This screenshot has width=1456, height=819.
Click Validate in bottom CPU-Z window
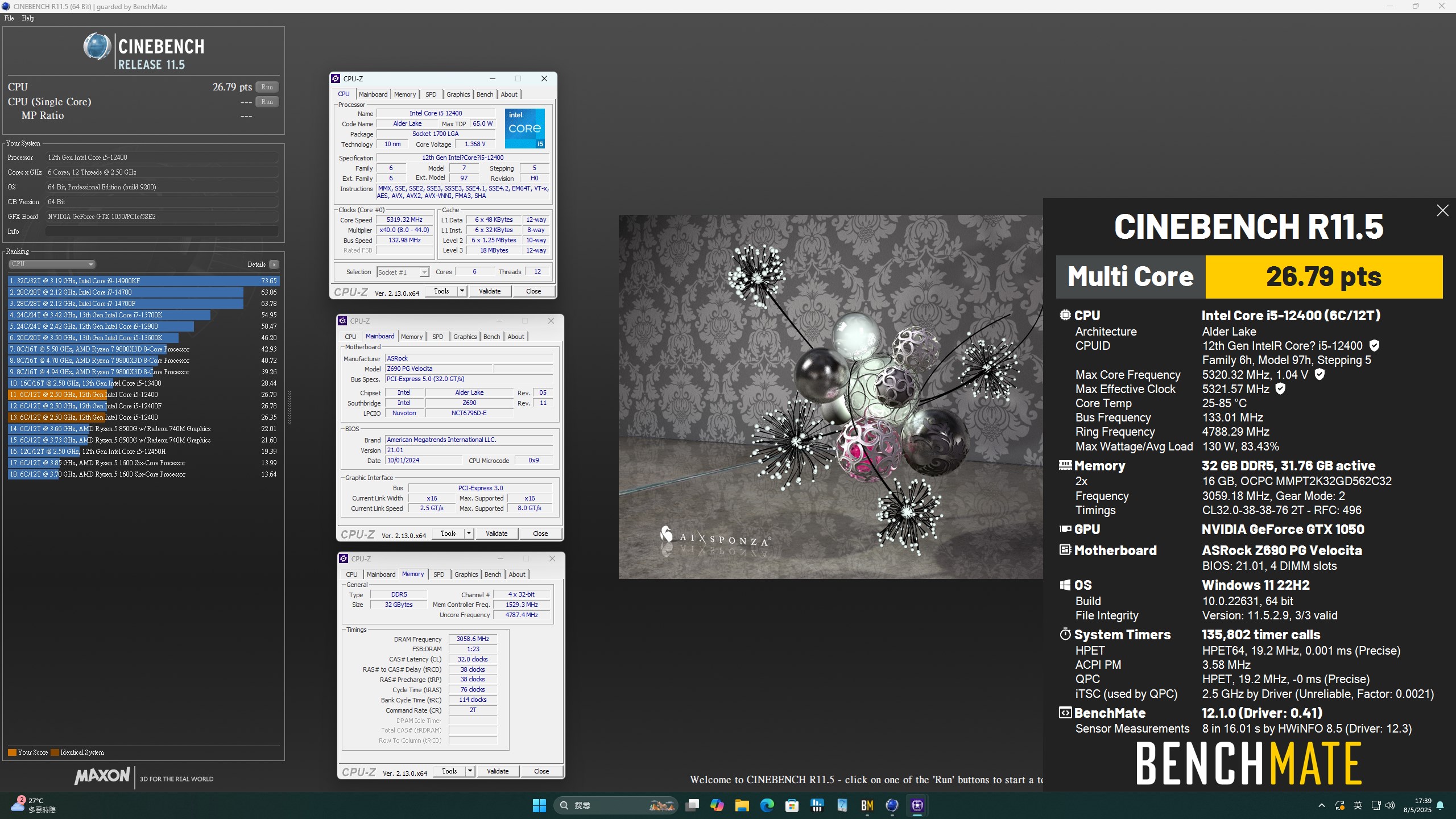(x=498, y=771)
